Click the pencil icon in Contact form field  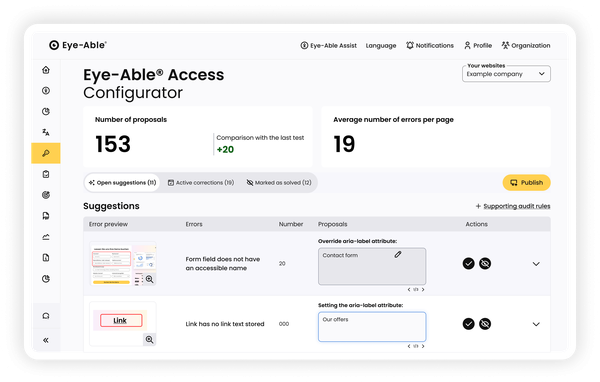(398, 255)
